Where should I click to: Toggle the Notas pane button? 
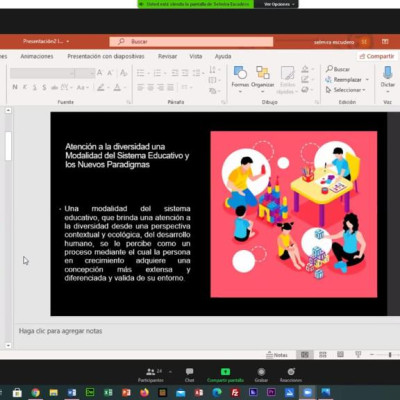pos(277,355)
